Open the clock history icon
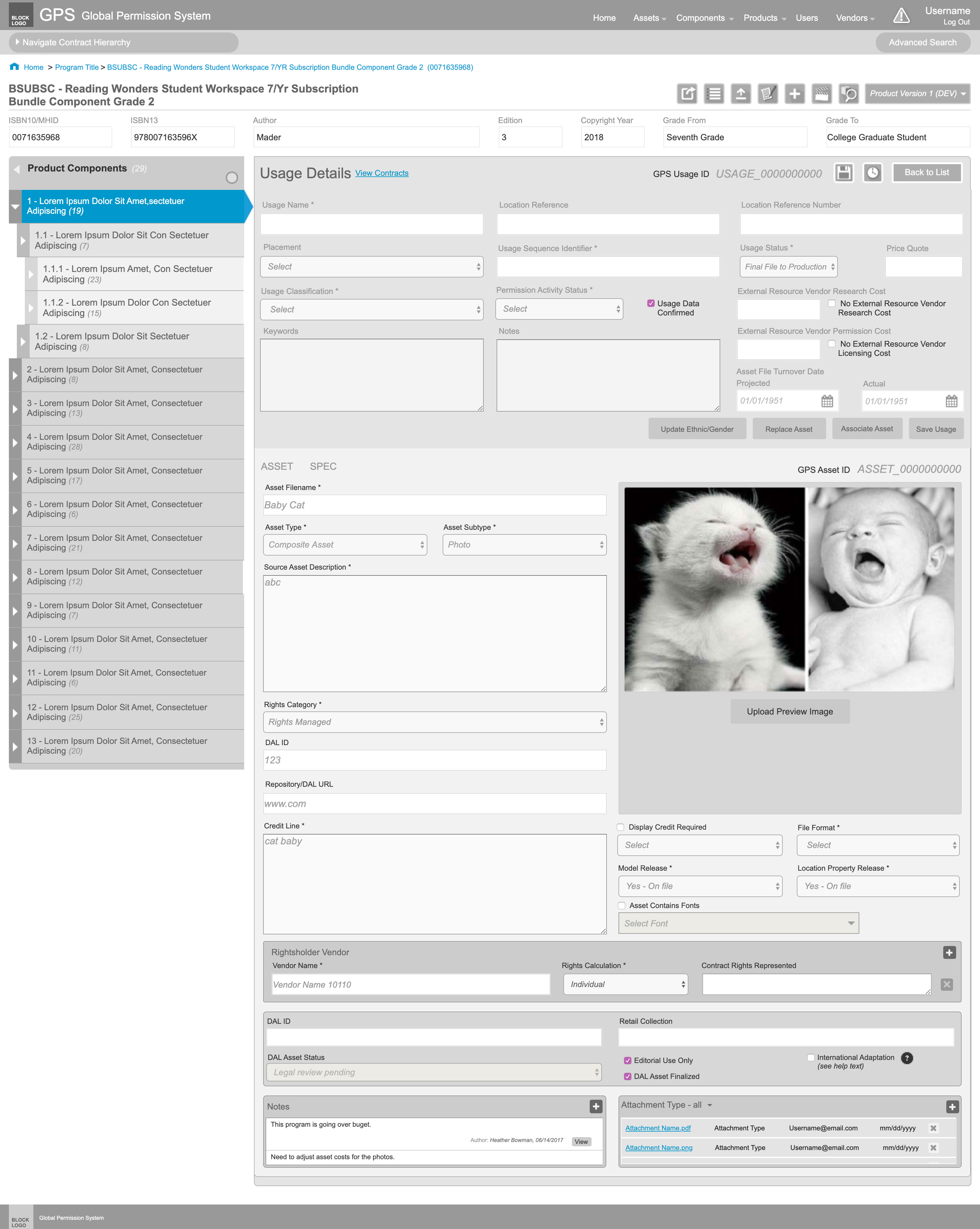Image resolution: width=980 pixels, height=1229 pixels. click(x=872, y=173)
